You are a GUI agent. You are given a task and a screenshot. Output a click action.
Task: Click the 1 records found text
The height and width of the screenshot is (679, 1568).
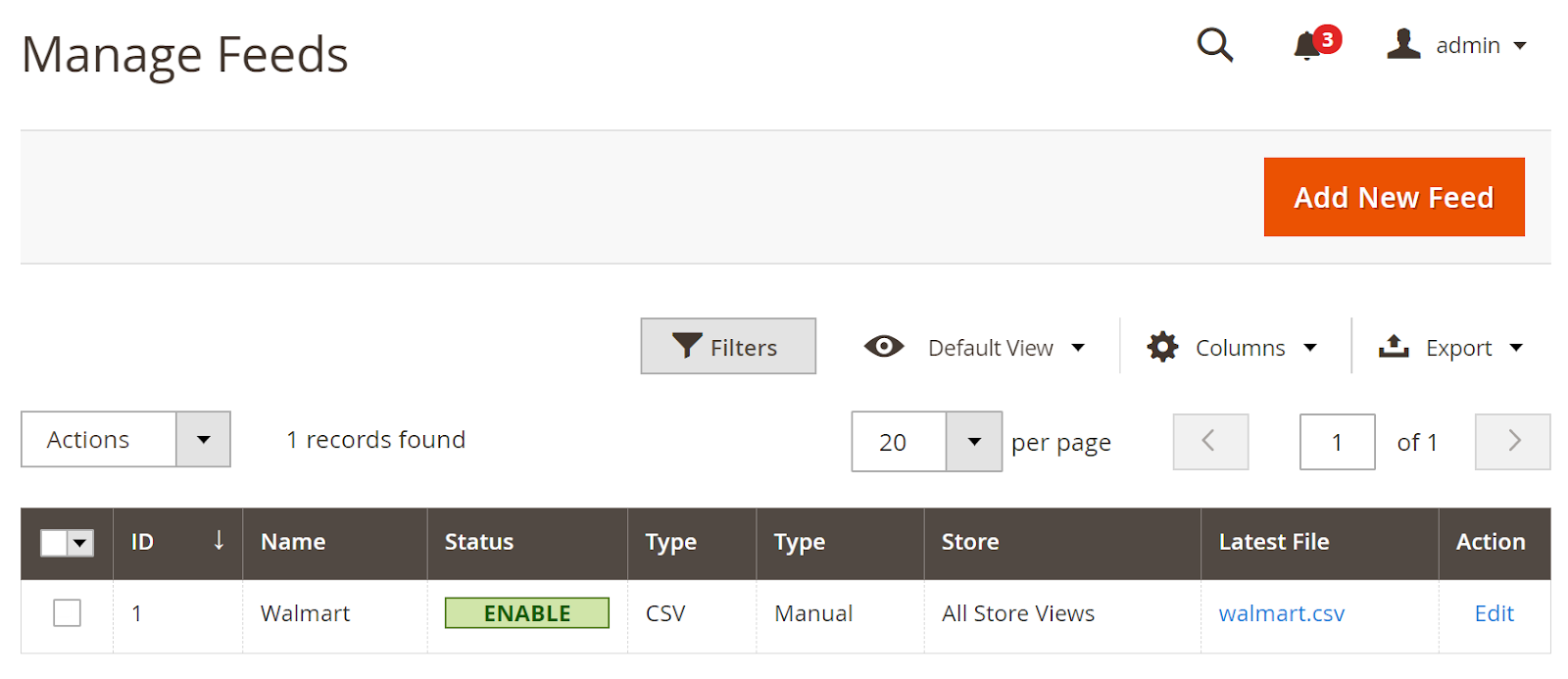pos(375,440)
